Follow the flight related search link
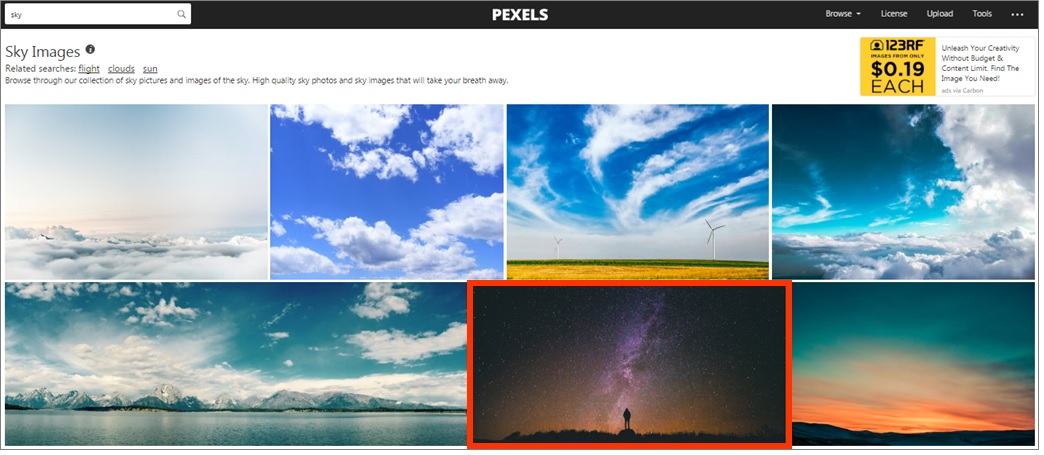1044x455 pixels. (x=89, y=69)
